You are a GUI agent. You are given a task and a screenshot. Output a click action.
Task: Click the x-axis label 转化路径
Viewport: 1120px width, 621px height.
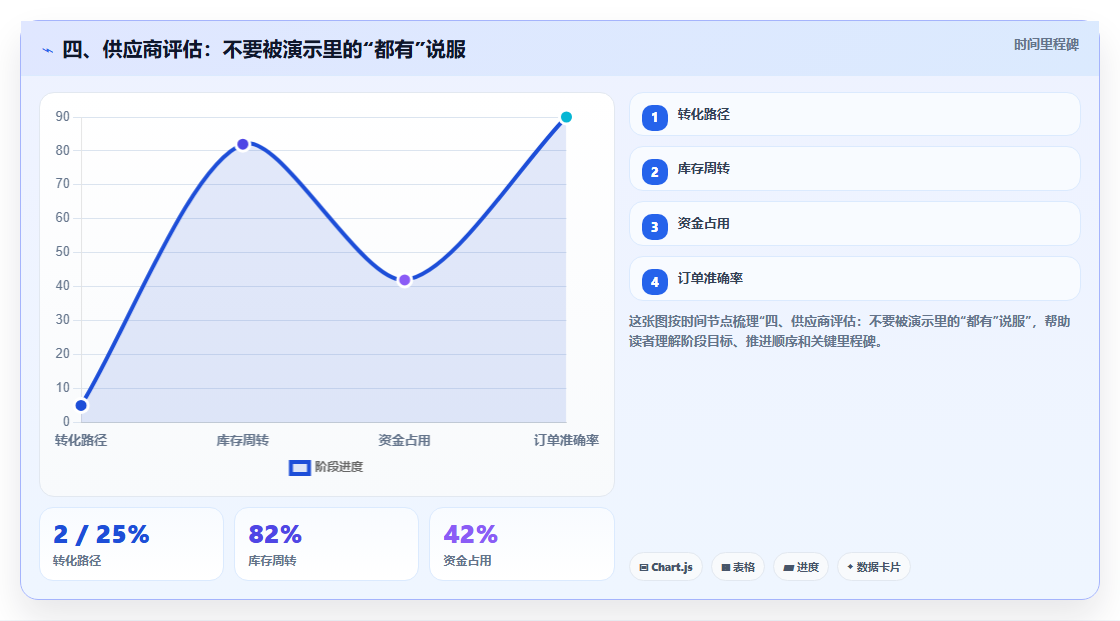pos(81,440)
